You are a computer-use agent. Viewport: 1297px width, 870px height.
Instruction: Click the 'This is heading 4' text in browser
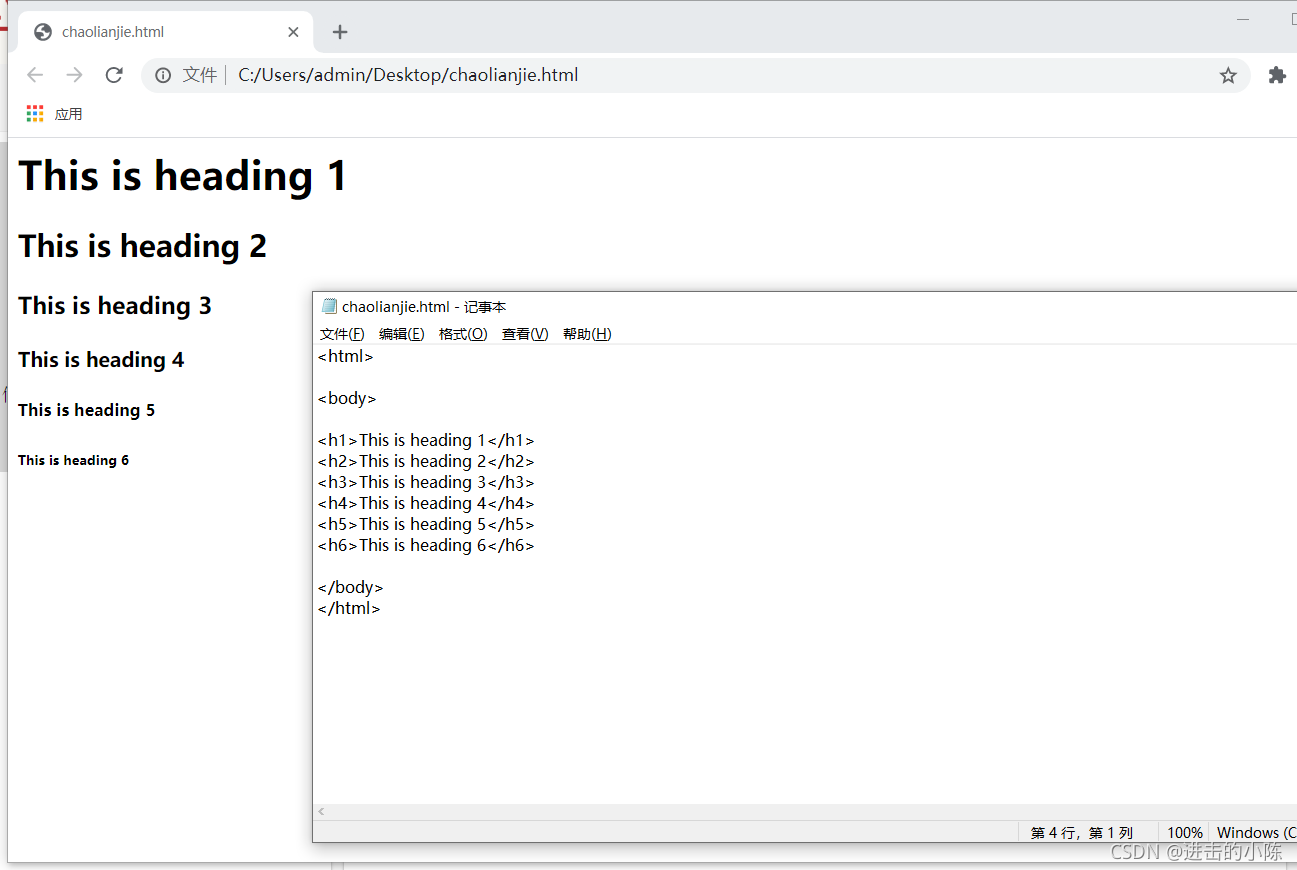tap(101, 360)
